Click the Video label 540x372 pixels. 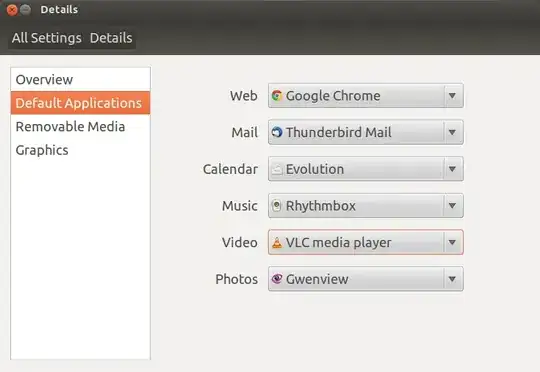[x=240, y=242]
